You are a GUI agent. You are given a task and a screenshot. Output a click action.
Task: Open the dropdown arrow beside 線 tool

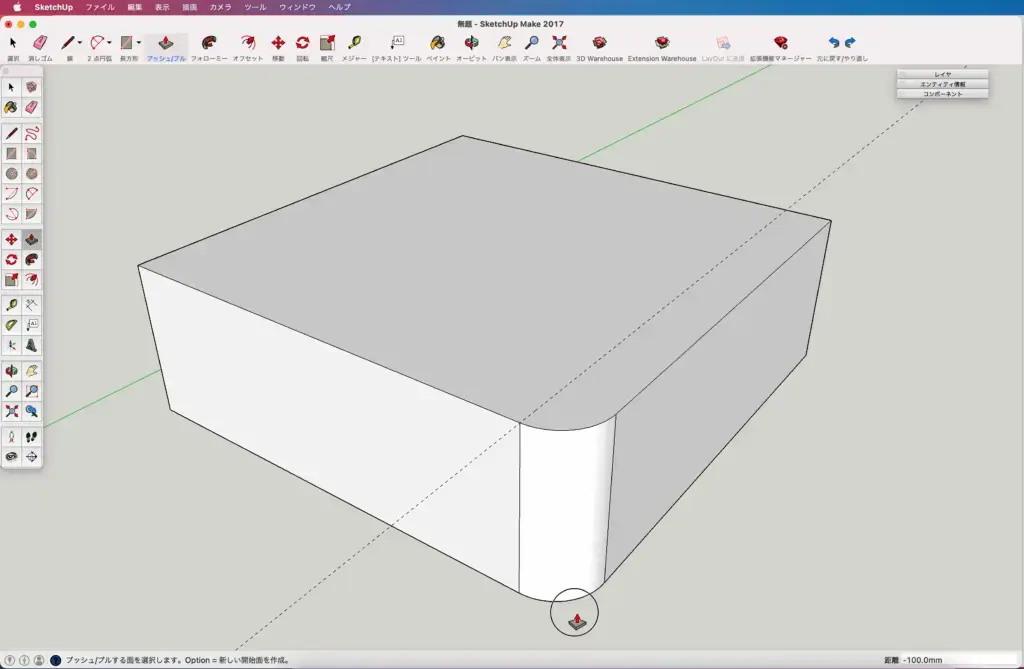point(80,43)
